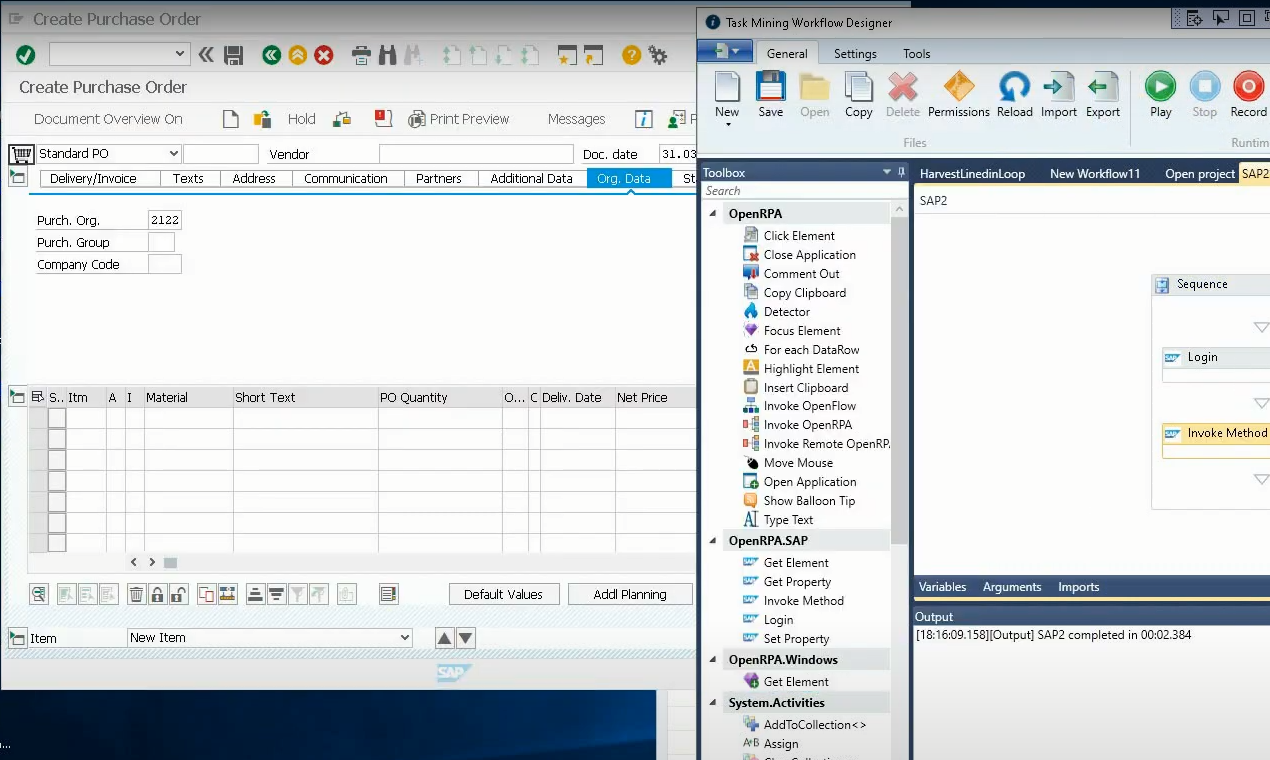Click the Hold button
This screenshot has height=760, width=1270.
pos(302,119)
